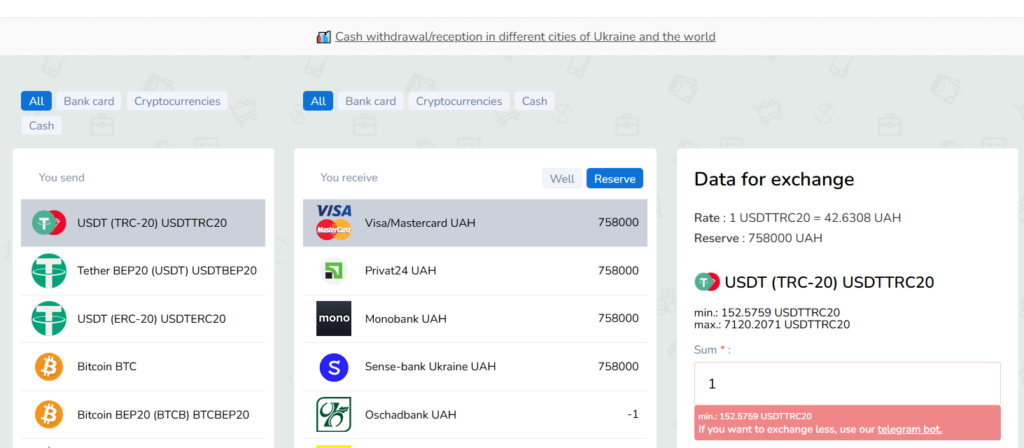Image resolution: width=1024 pixels, height=448 pixels.
Task: Click the map icon beside cash withdrawal link
Action: coord(323,37)
